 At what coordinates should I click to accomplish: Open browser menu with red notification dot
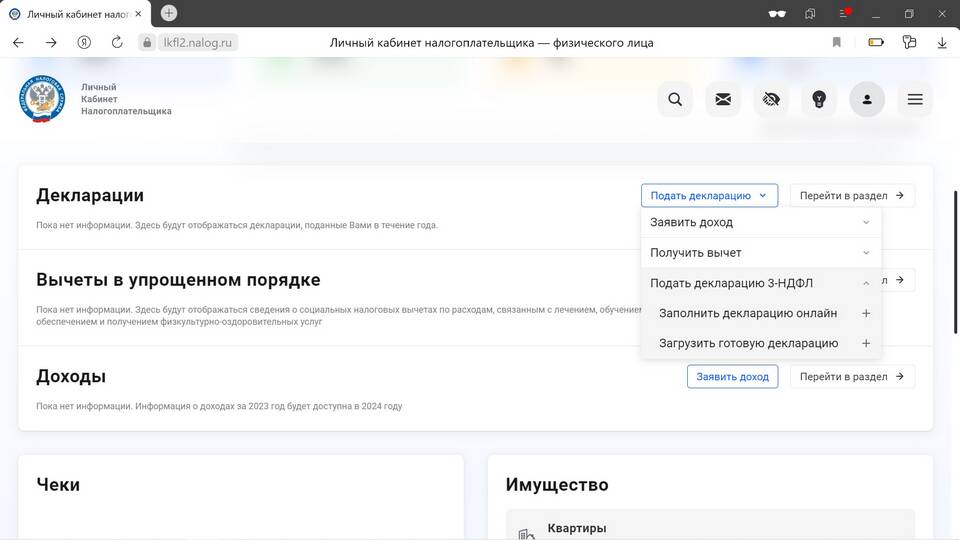844,13
